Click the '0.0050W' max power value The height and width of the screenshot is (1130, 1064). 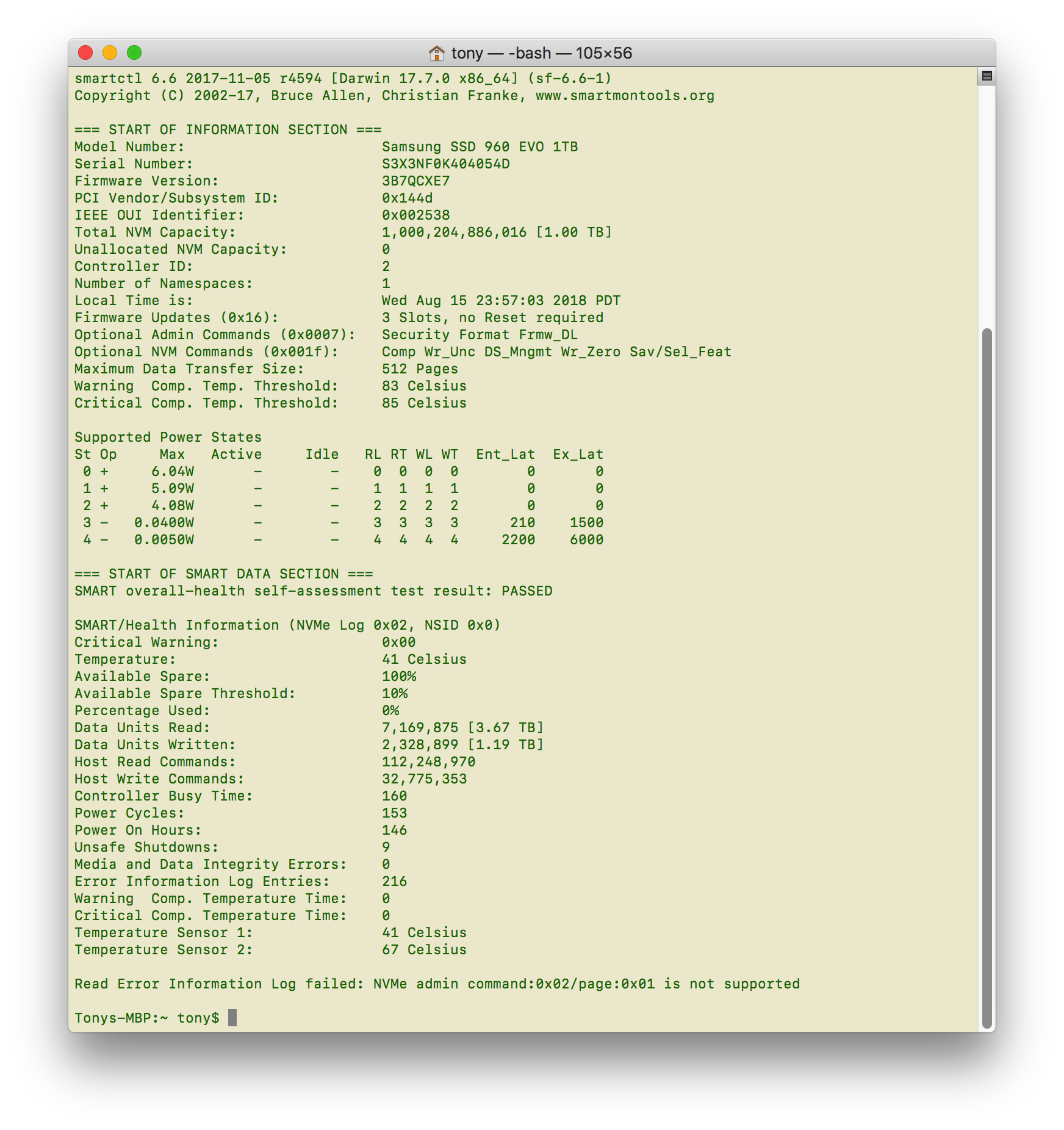pyautogui.click(x=164, y=540)
